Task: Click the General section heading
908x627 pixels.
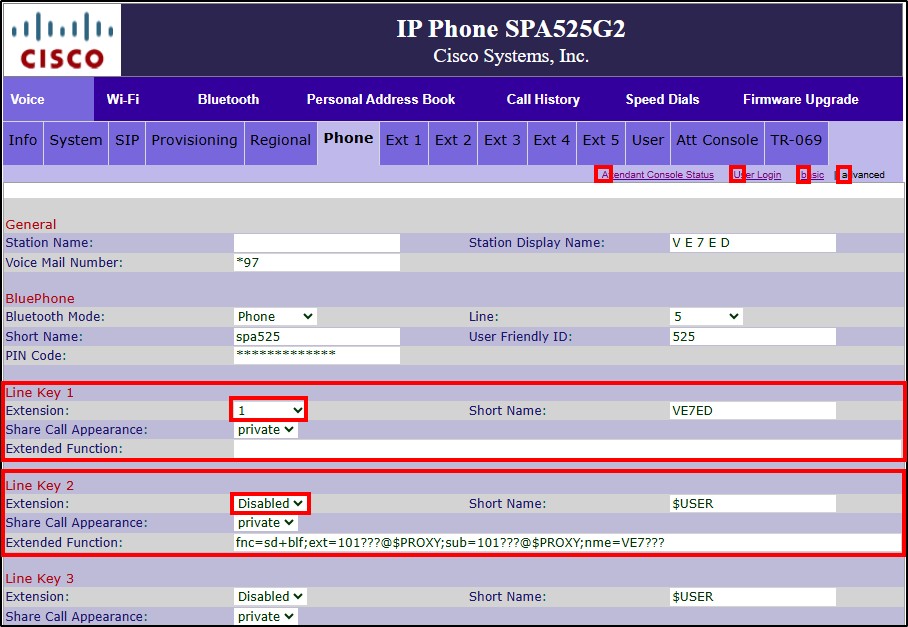Action: 31,225
